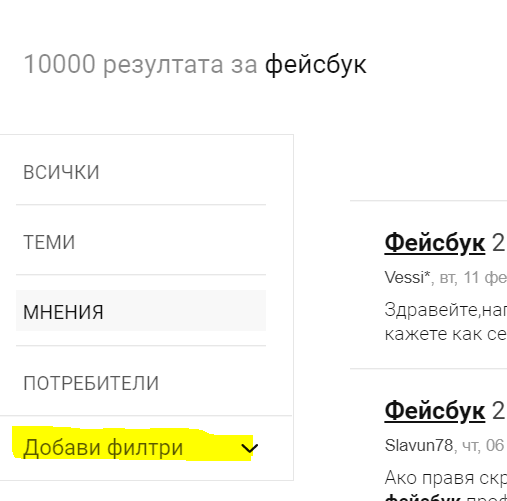
Task: Click the number 2 after Vessi*'s Фейсбук title
Action: 498,243
